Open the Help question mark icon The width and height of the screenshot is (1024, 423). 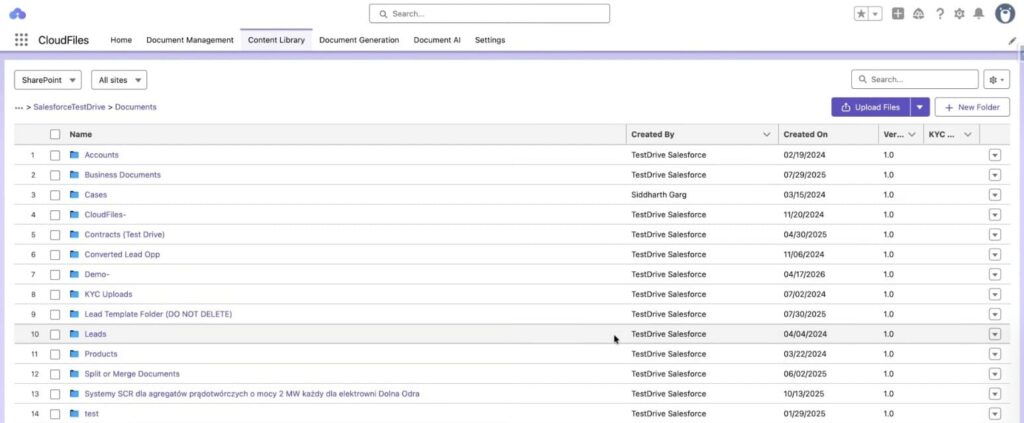coord(940,14)
